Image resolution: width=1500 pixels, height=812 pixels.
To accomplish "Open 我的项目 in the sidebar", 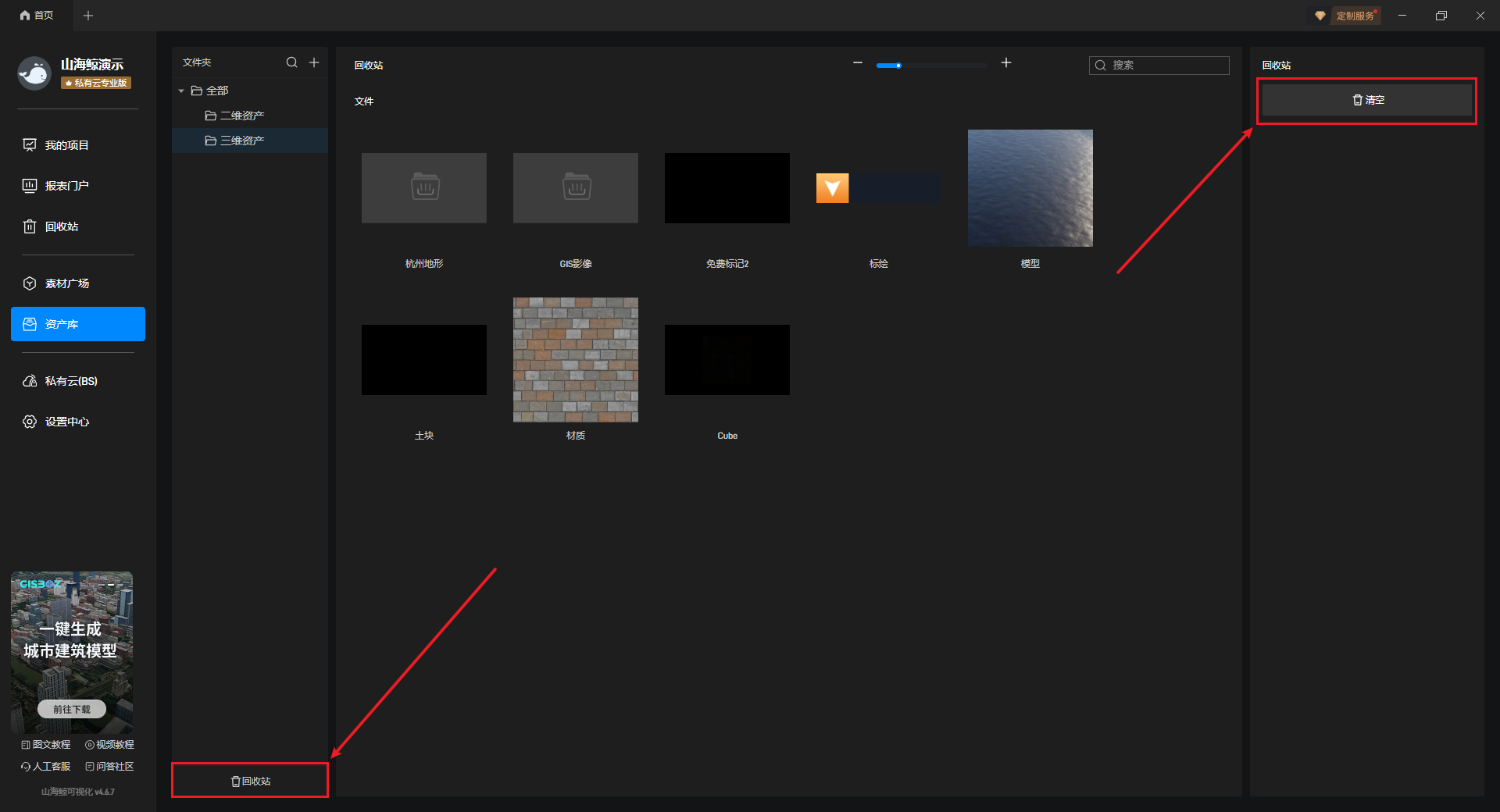I will click(66, 145).
